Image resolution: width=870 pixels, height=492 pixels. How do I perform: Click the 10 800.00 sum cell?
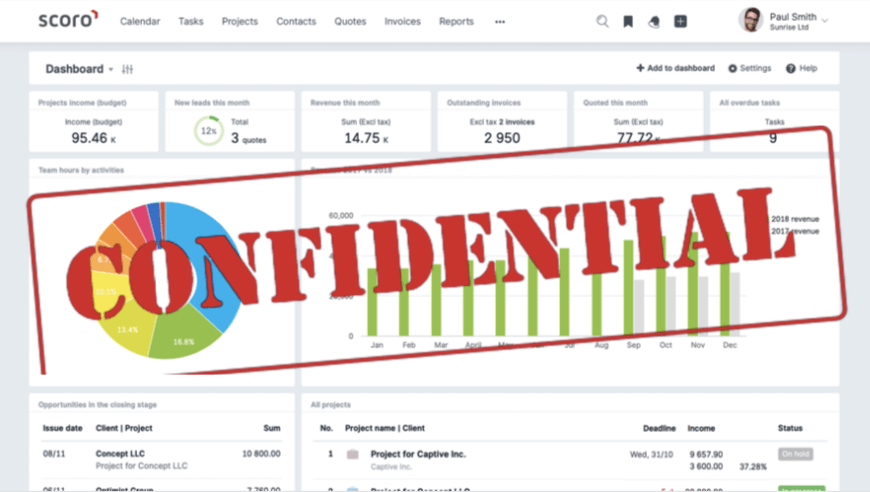[x=261, y=454]
